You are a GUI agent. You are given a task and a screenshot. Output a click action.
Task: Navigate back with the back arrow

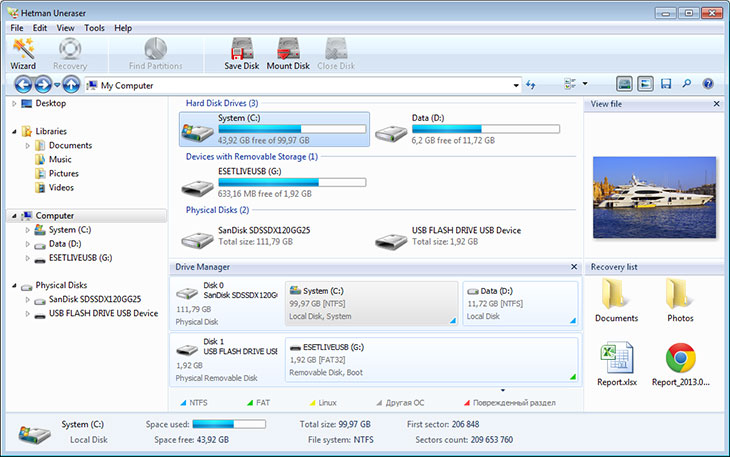coord(27,85)
